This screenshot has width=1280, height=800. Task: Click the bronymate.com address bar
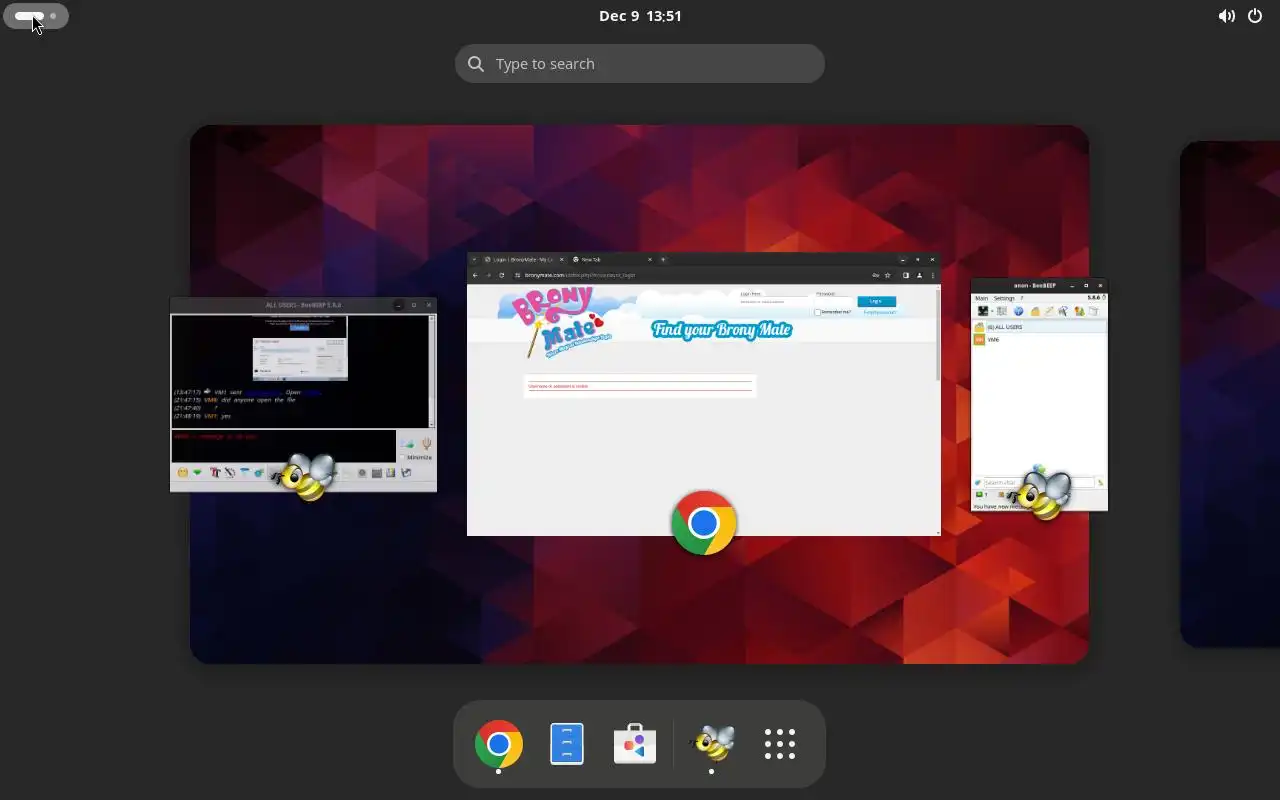pos(690,275)
